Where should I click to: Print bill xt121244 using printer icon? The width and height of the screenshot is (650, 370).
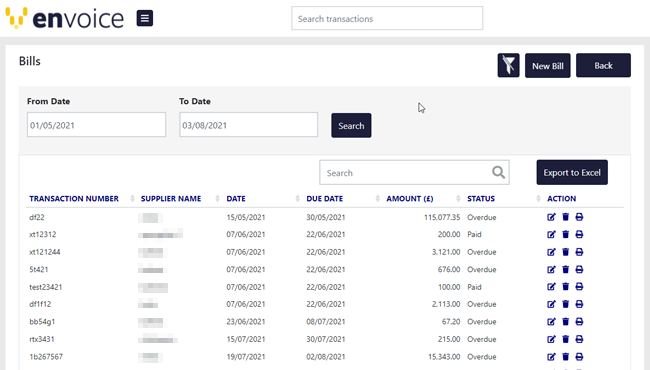(579, 252)
